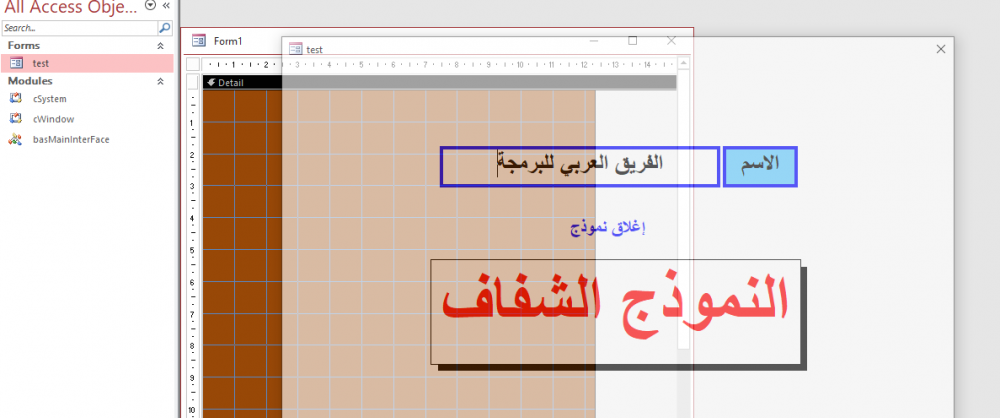Click the cSystem module icon
This screenshot has width=1000, height=418.
click(16, 99)
